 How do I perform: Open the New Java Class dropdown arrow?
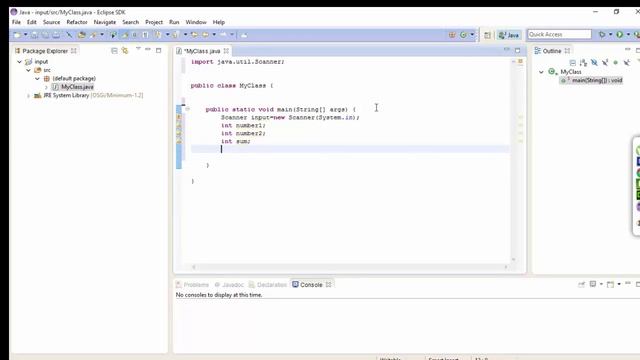(x=472, y=35)
